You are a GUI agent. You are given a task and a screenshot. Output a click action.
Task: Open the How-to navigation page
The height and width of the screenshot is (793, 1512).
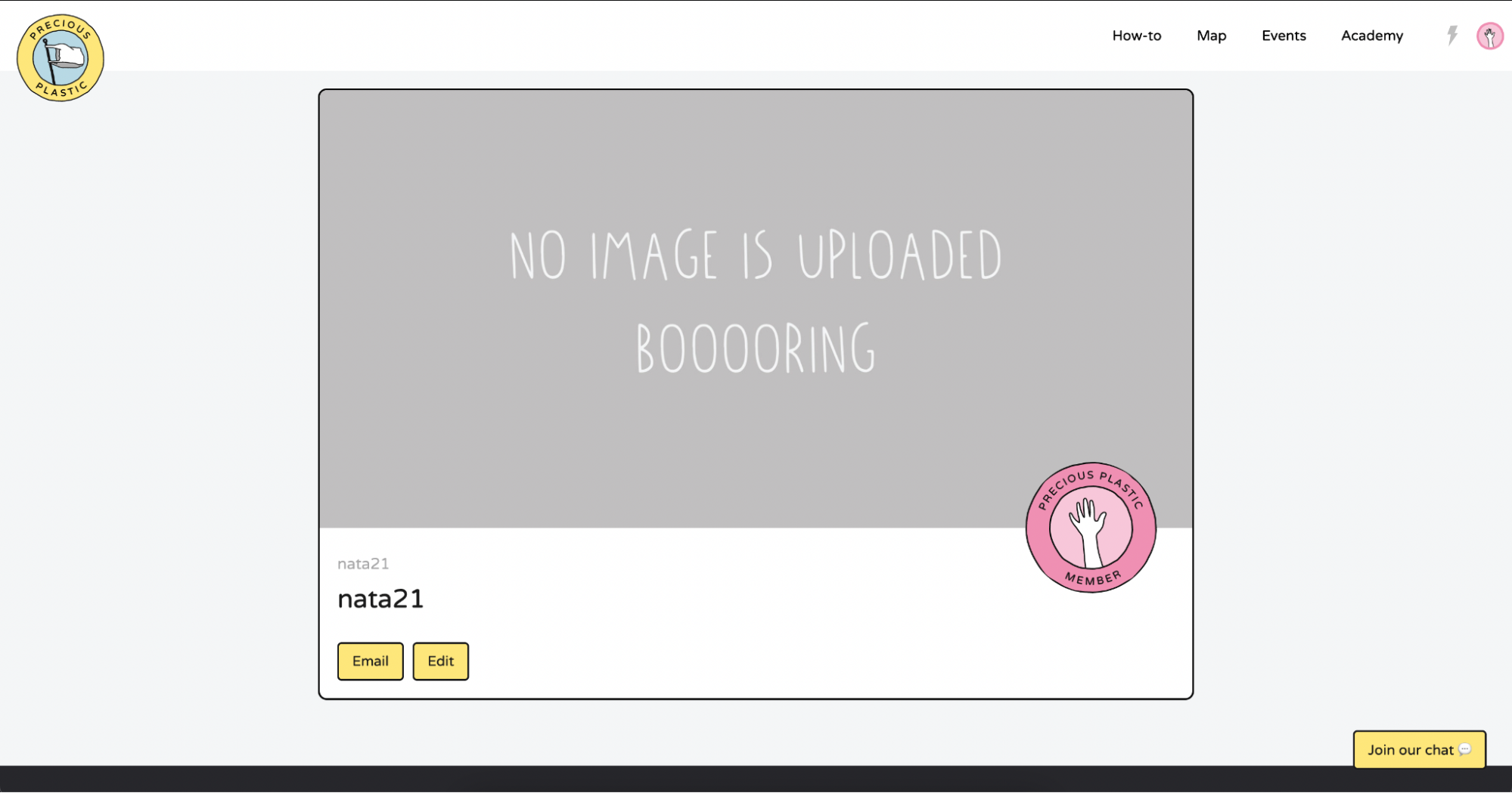point(1136,36)
